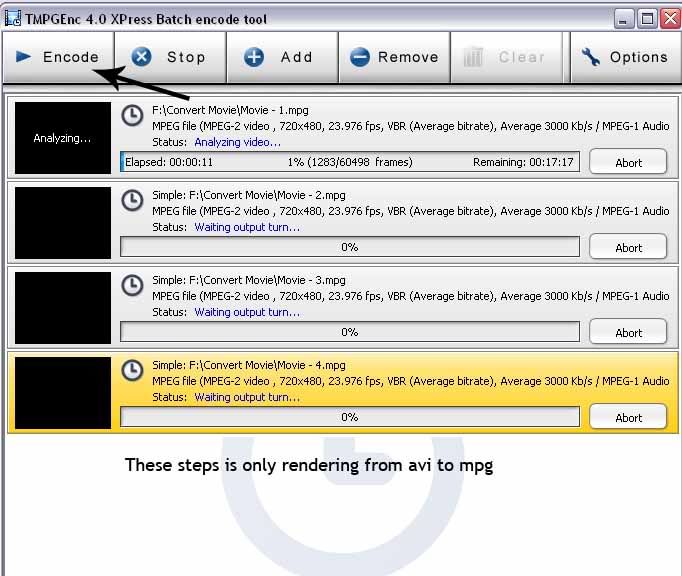Abort the Movie - 2.mpg job
The image size is (682, 576).
[x=628, y=247]
